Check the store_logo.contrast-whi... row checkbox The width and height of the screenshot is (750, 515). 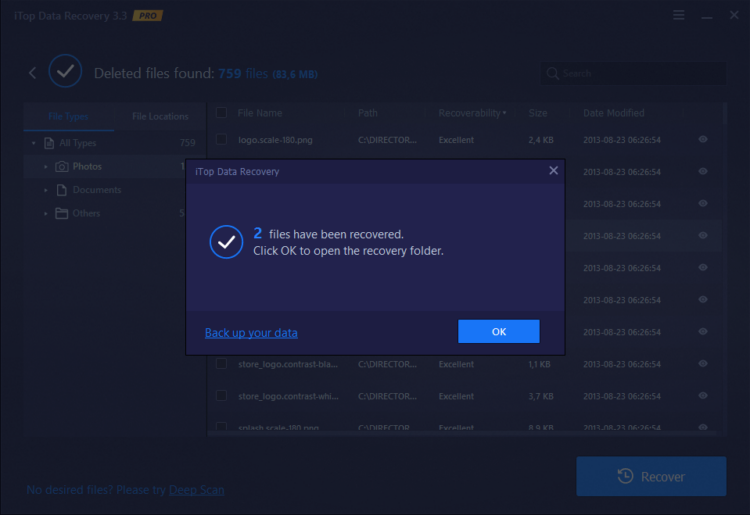[221, 396]
